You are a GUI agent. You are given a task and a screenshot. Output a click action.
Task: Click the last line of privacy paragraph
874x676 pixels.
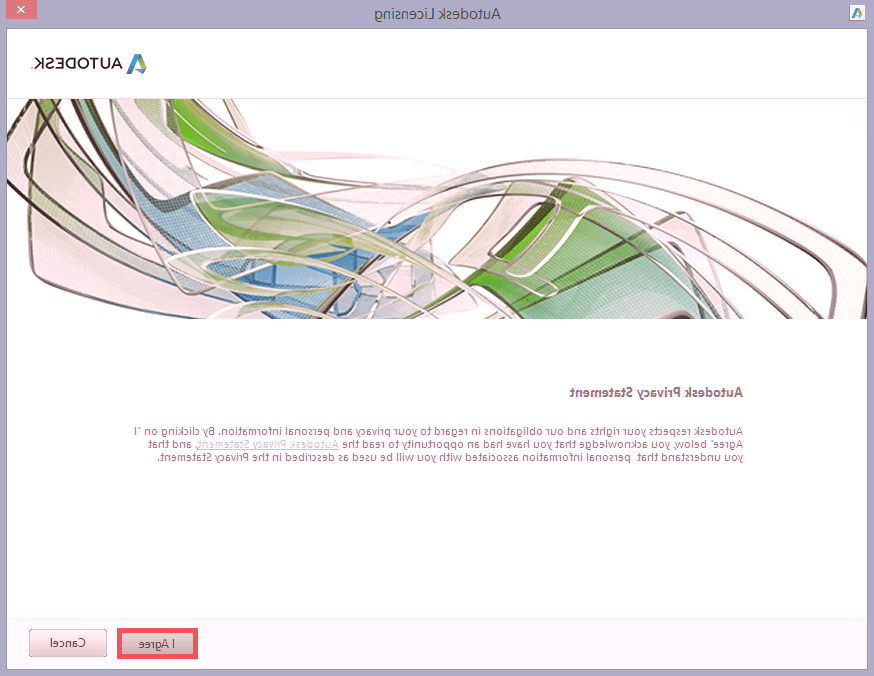point(450,457)
